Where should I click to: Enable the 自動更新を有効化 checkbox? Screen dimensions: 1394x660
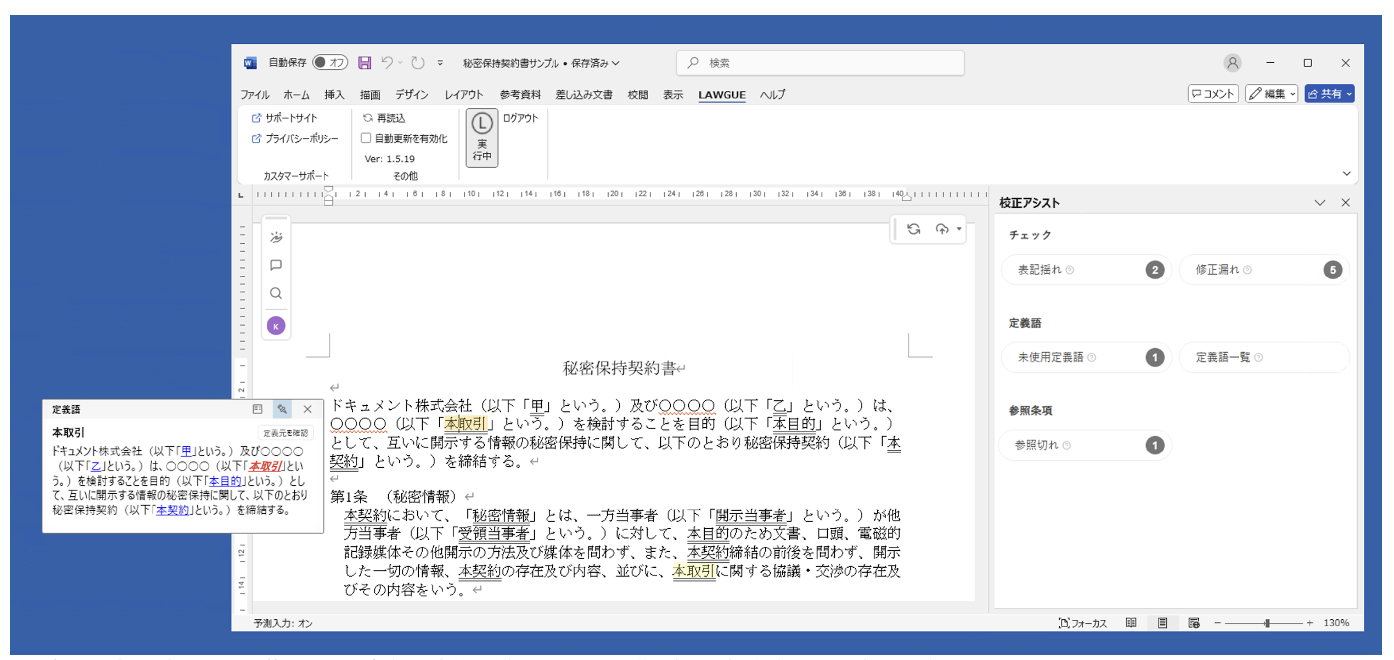click(x=367, y=139)
